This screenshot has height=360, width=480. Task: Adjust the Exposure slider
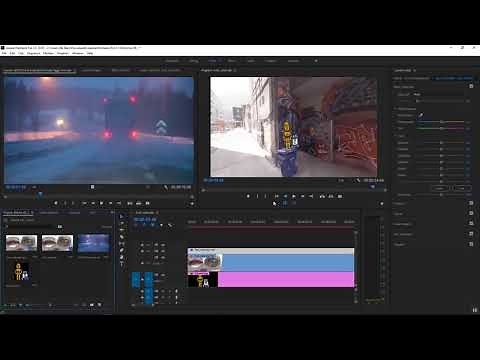point(441,143)
